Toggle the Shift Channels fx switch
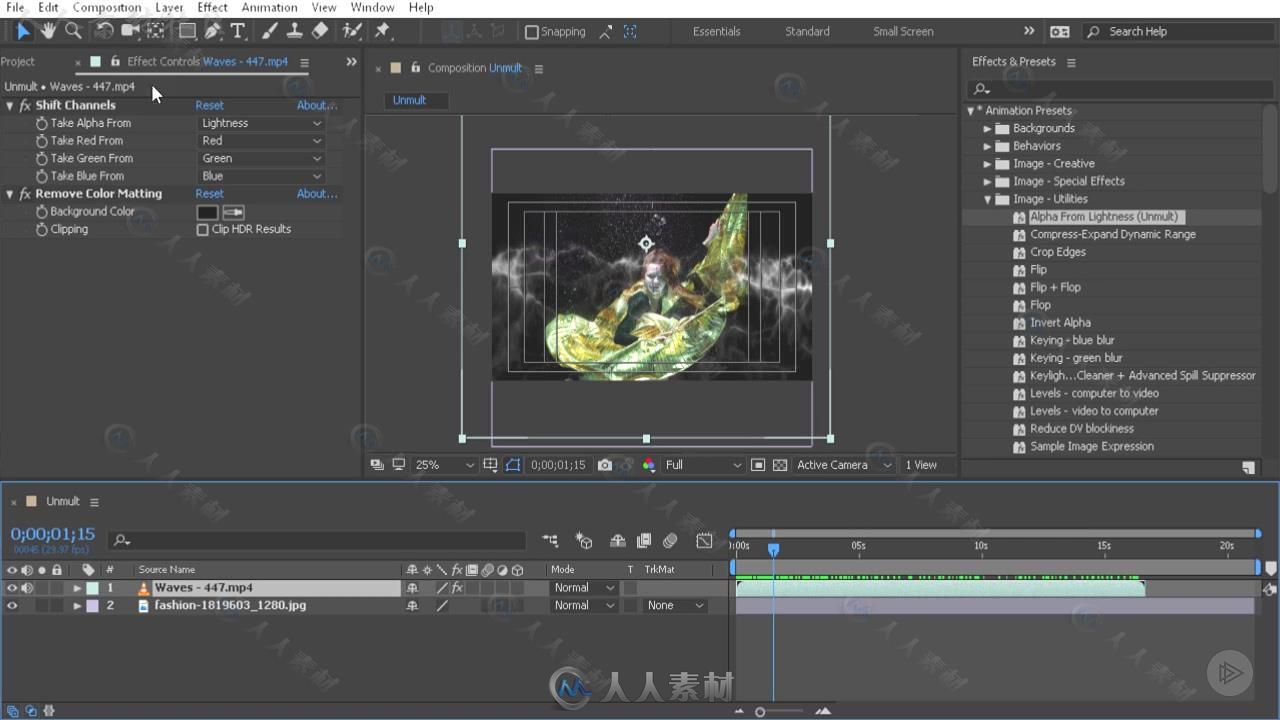The height and width of the screenshot is (720, 1280). (25, 106)
